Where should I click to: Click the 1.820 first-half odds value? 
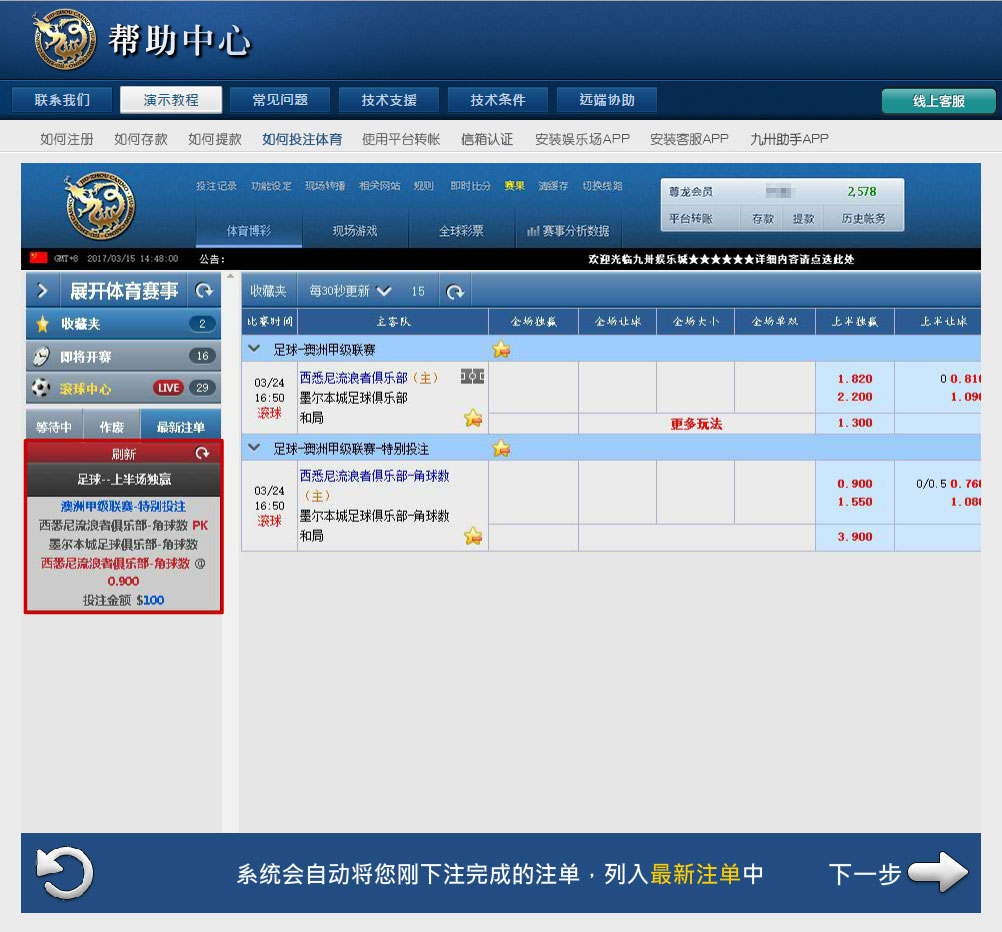click(x=854, y=379)
